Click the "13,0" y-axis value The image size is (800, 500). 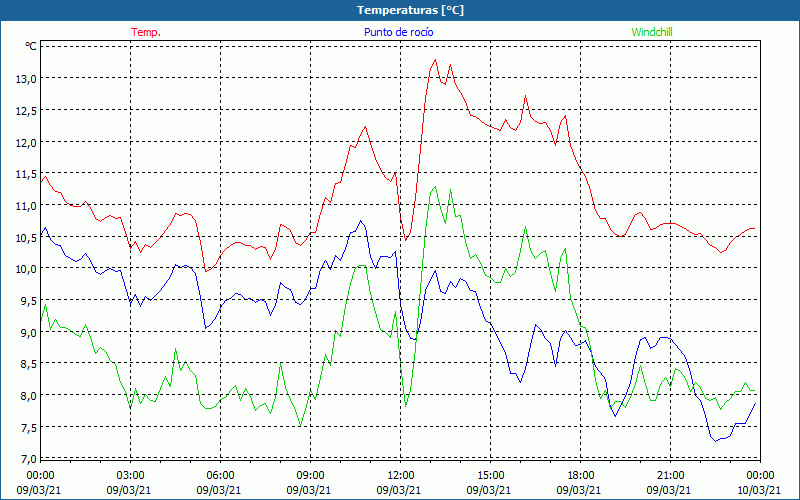pyautogui.click(x=27, y=79)
